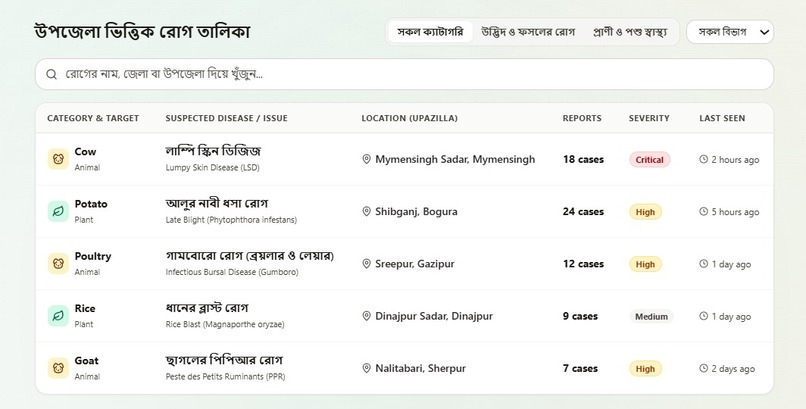Click the Goat row animal icon
Screen dimensions: 806x409
[x=58, y=368]
